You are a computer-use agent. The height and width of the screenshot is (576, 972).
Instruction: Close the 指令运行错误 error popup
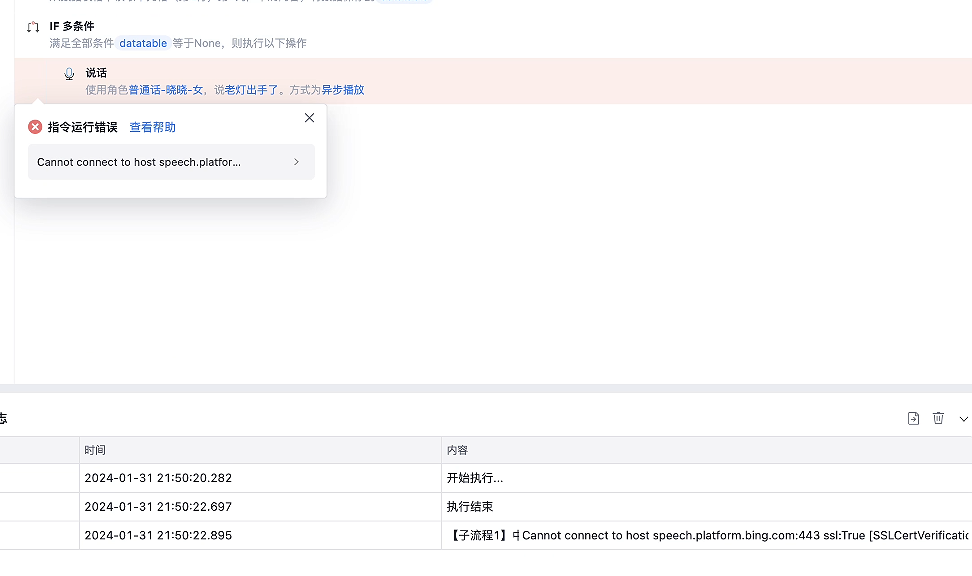(x=309, y=118)
